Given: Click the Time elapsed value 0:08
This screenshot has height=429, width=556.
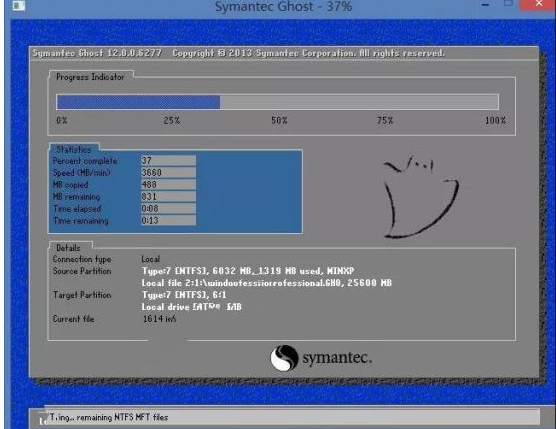Looking at the screenshot, I should point(168,208).
